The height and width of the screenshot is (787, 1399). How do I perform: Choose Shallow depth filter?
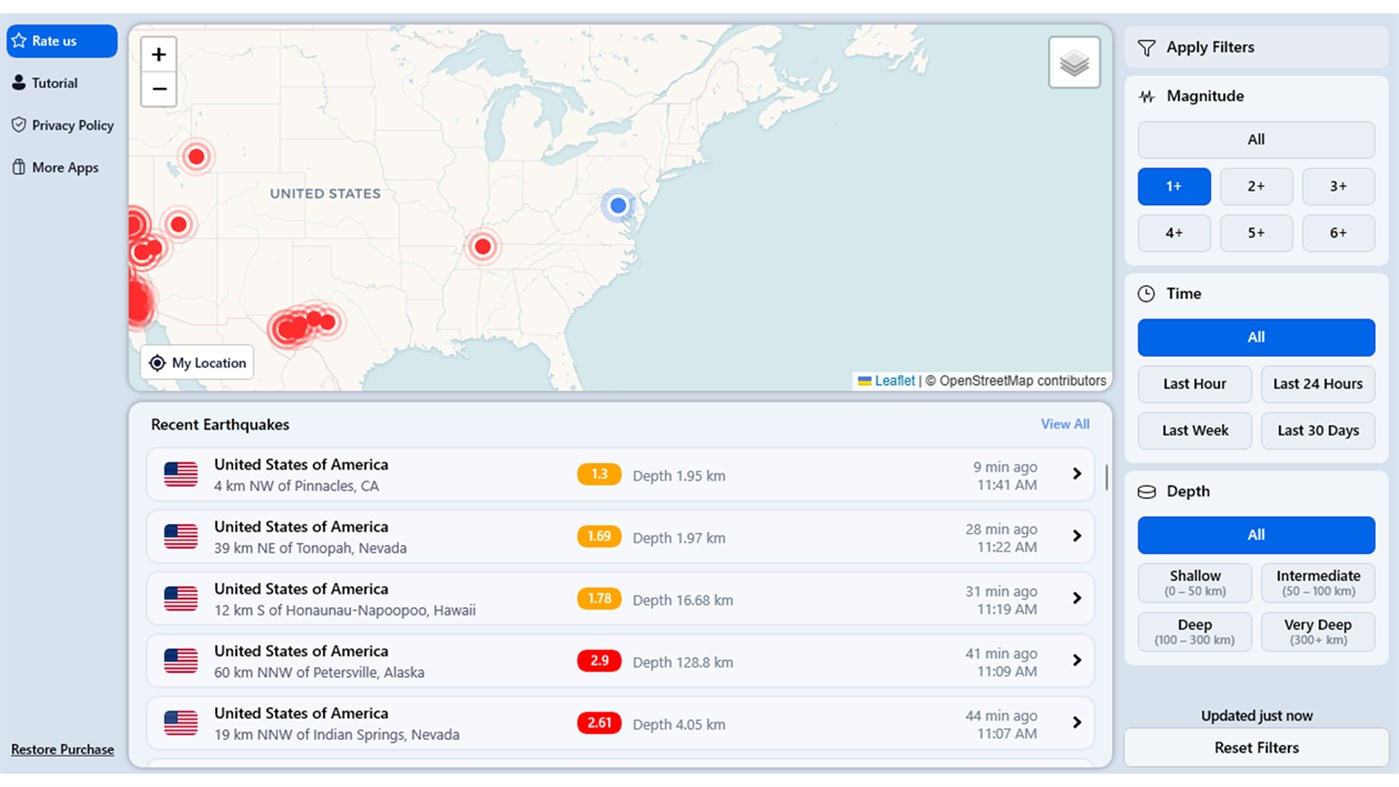tap(1195, 583)
